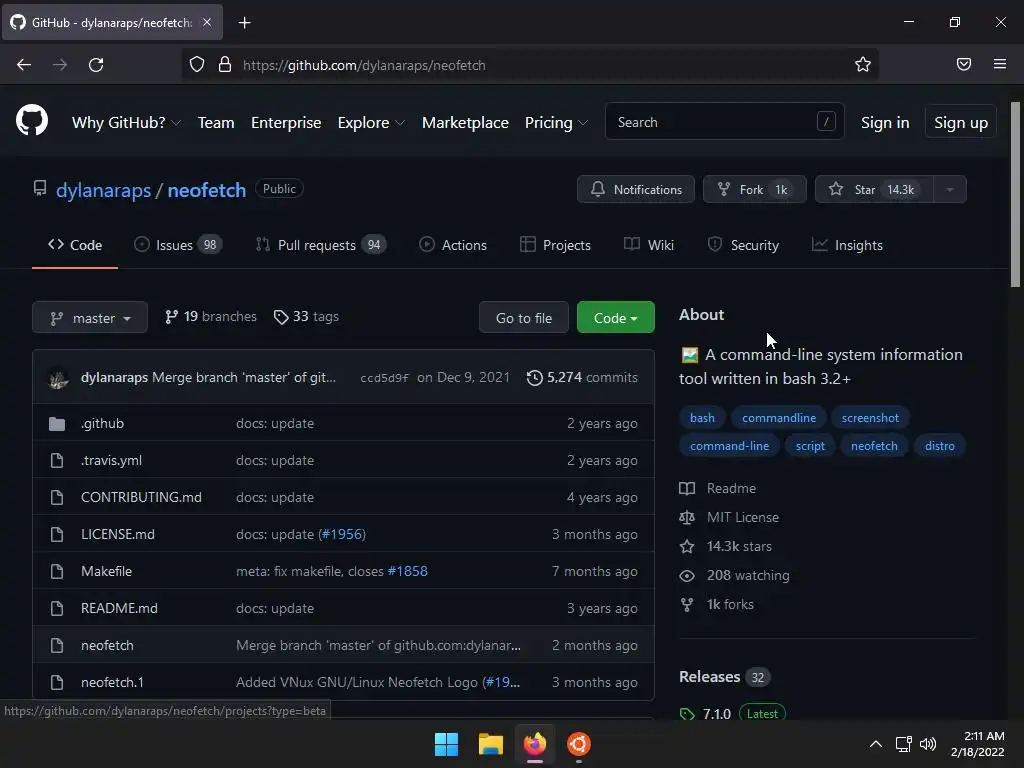Viewport: 1024px width, 768px height.
Task: Expand the Why GitHub? menu
Action: (x=126, y=122)
